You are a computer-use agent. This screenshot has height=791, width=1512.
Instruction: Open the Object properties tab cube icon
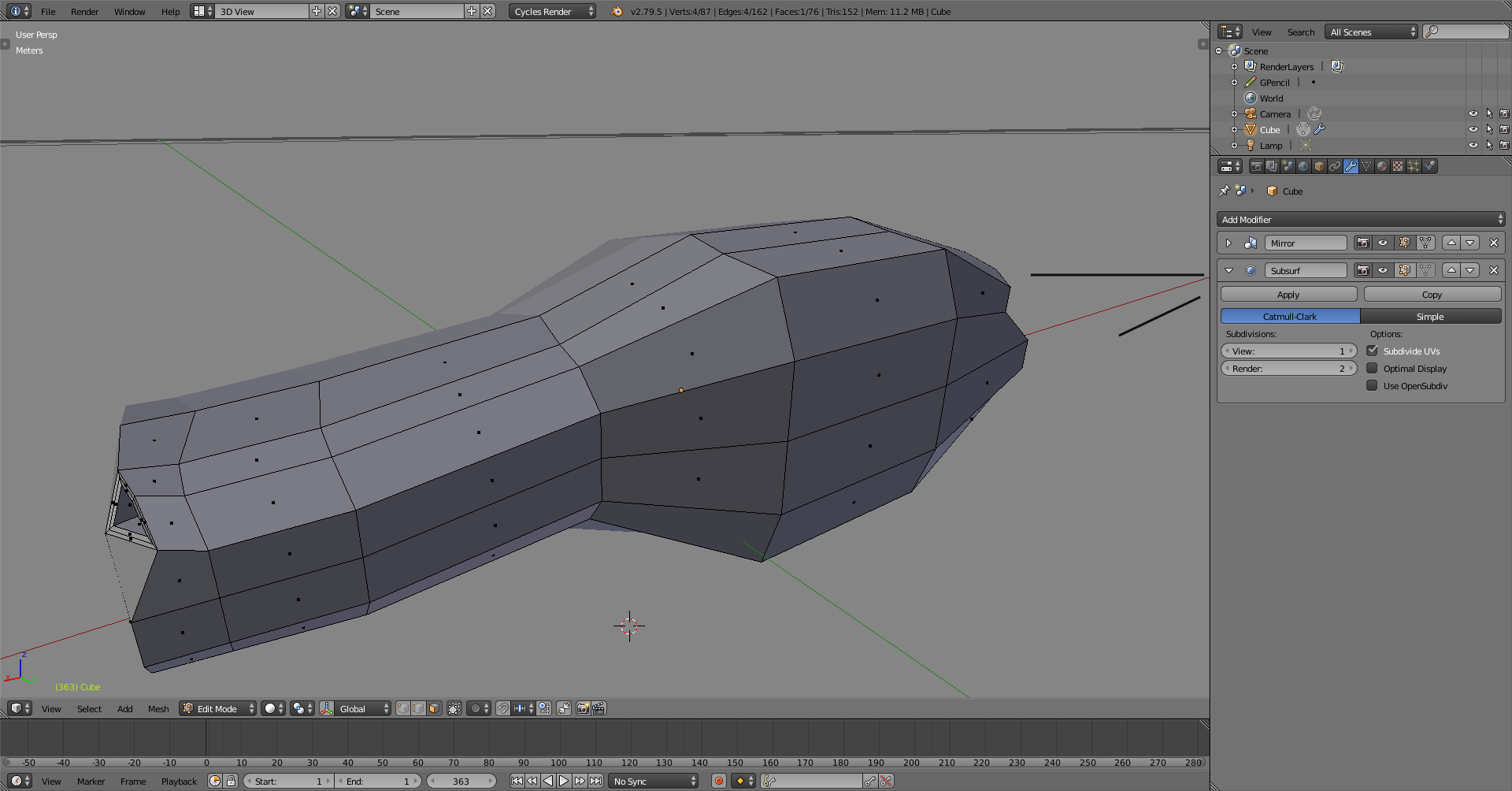coord(1319,166)
